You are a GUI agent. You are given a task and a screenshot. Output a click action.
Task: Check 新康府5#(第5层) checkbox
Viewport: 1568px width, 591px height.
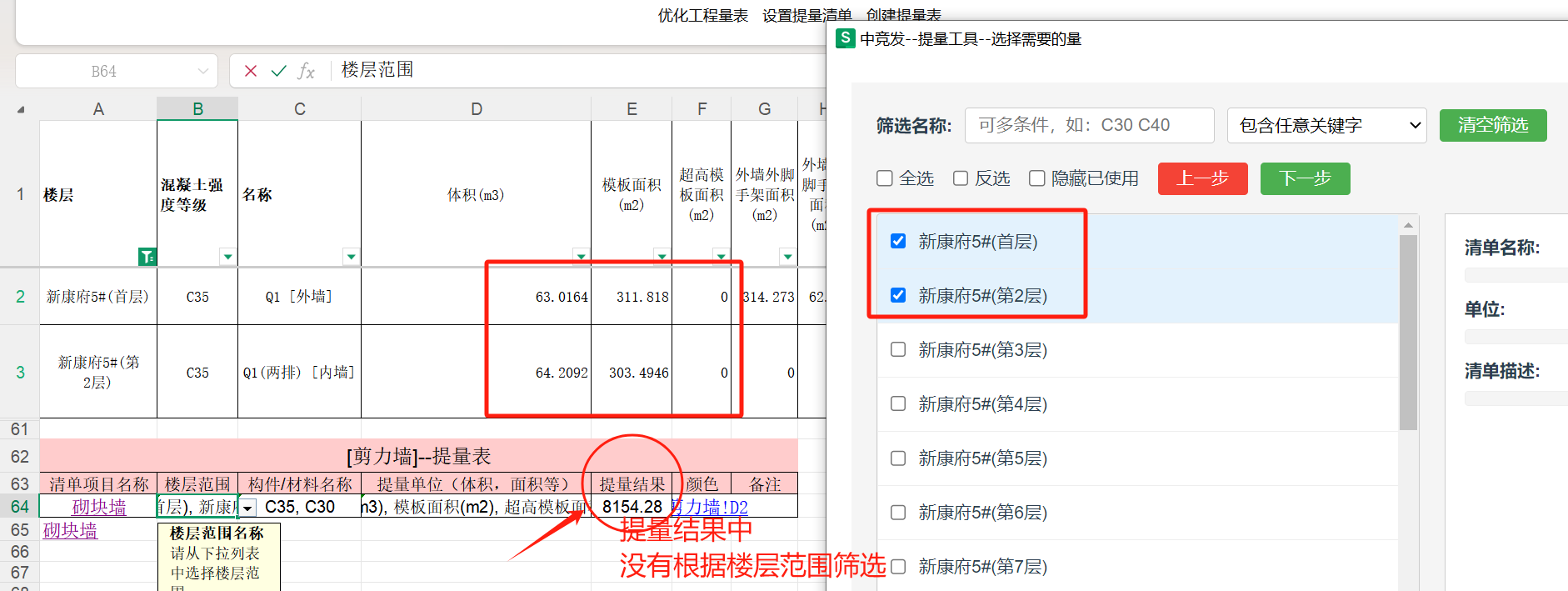tap(898, 458)
